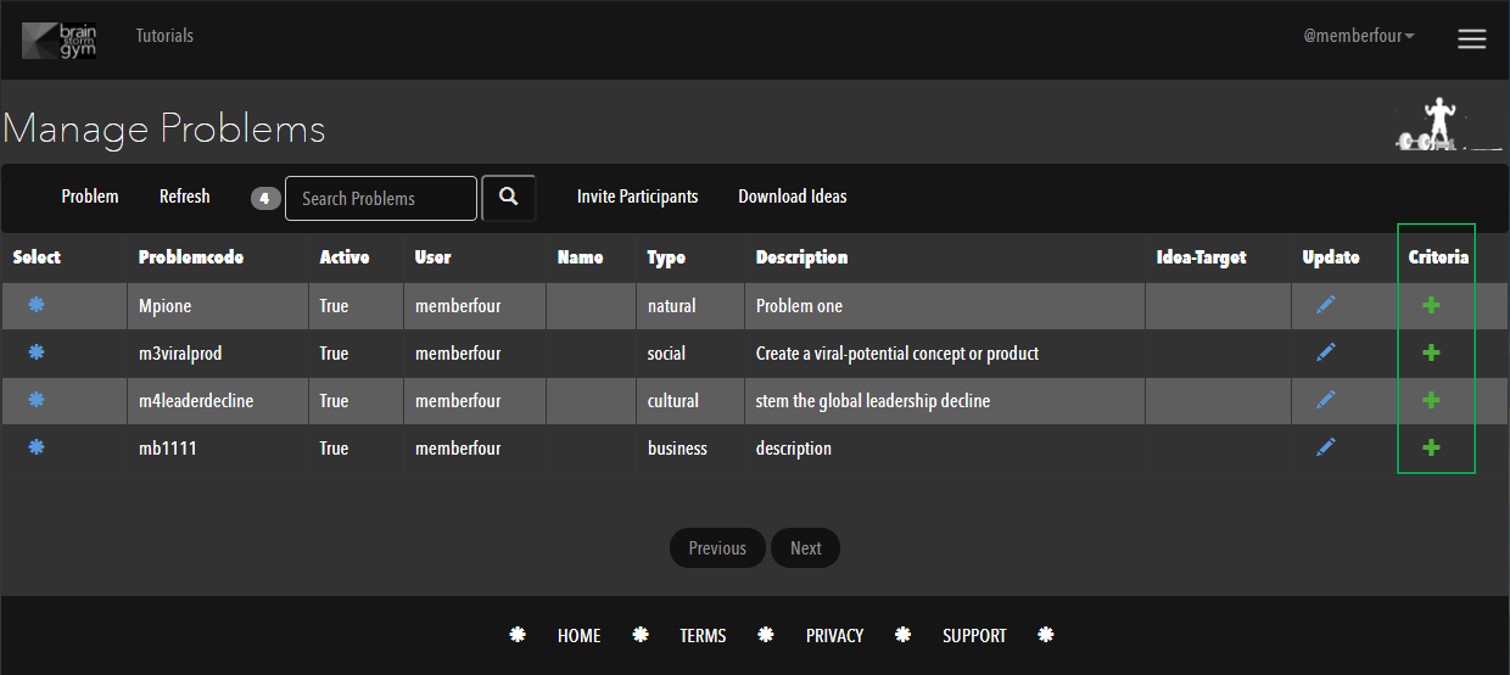Click the 'business' type cell
The height and width of the screenshot is (675, 1510).
point(677,448)
